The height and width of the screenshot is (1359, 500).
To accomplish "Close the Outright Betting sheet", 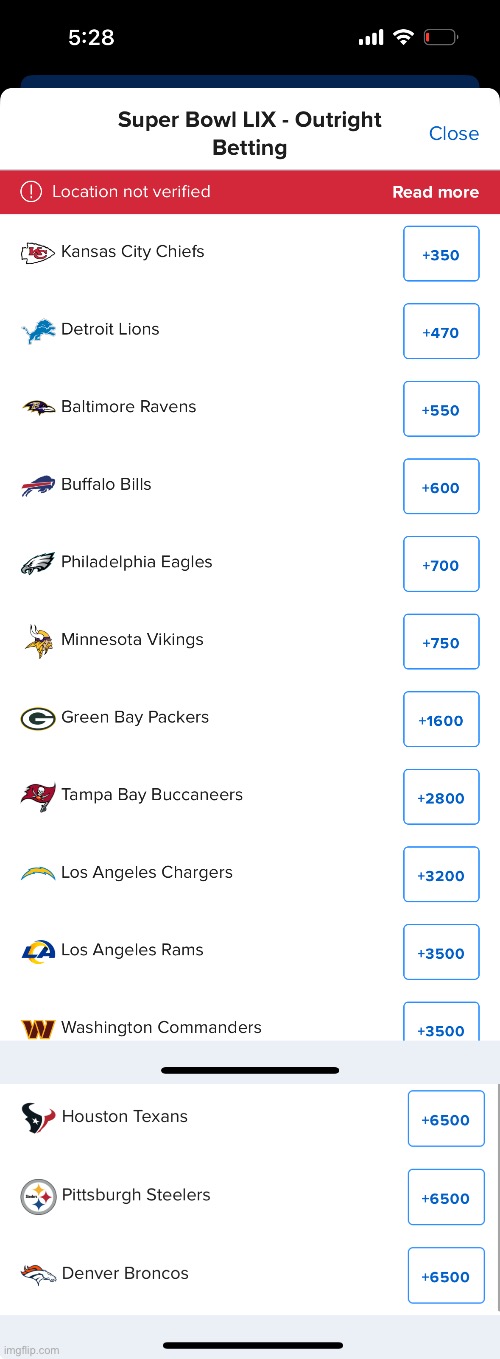I will (x=454, y=134).
